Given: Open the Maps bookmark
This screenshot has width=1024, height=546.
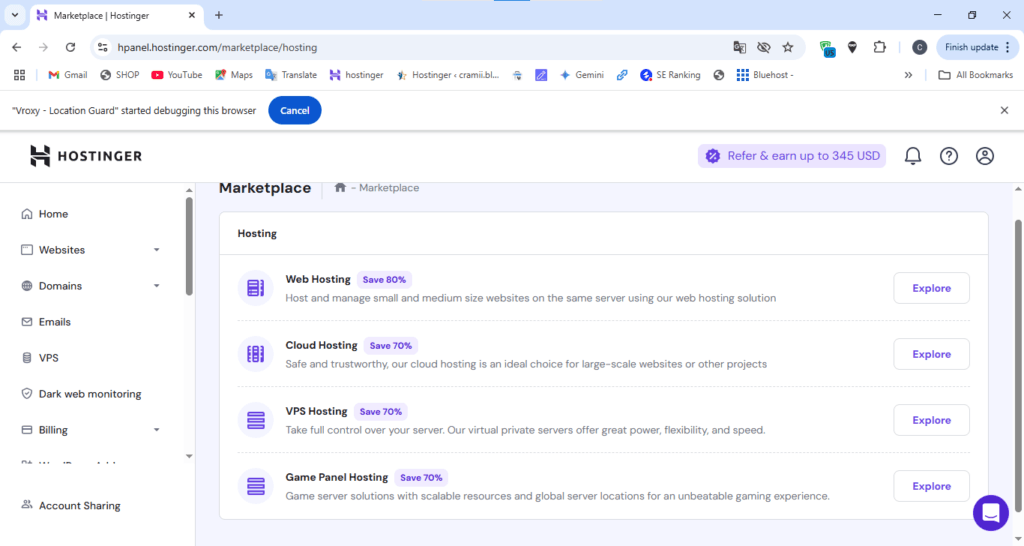Looking at the screenshot, I should 234,75.
